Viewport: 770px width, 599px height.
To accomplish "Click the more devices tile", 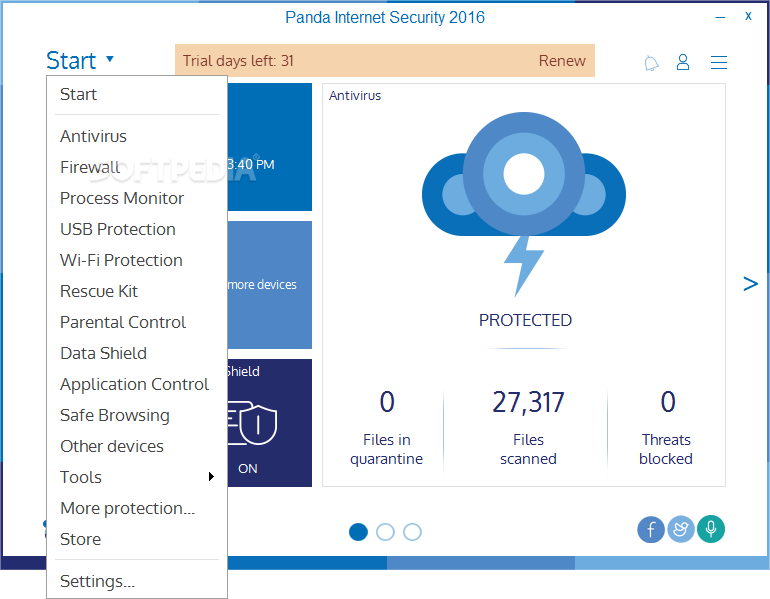I will click(x=270, y=285).
